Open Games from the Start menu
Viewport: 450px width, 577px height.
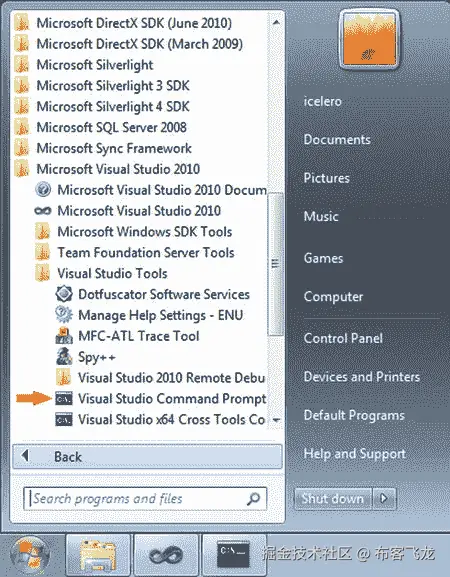(323, 258)
